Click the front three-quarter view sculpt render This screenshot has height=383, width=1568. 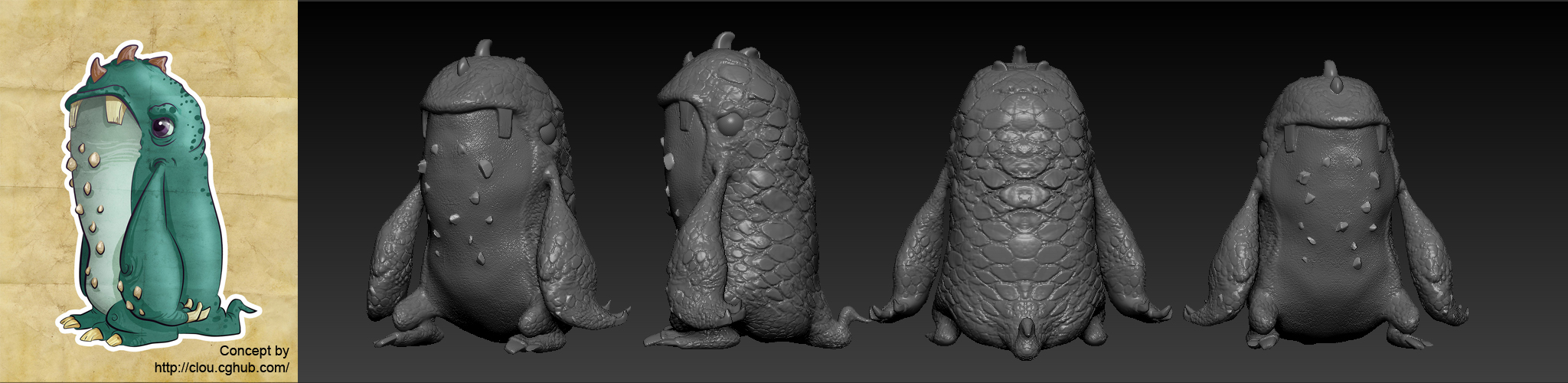click(x=498, y=198)
